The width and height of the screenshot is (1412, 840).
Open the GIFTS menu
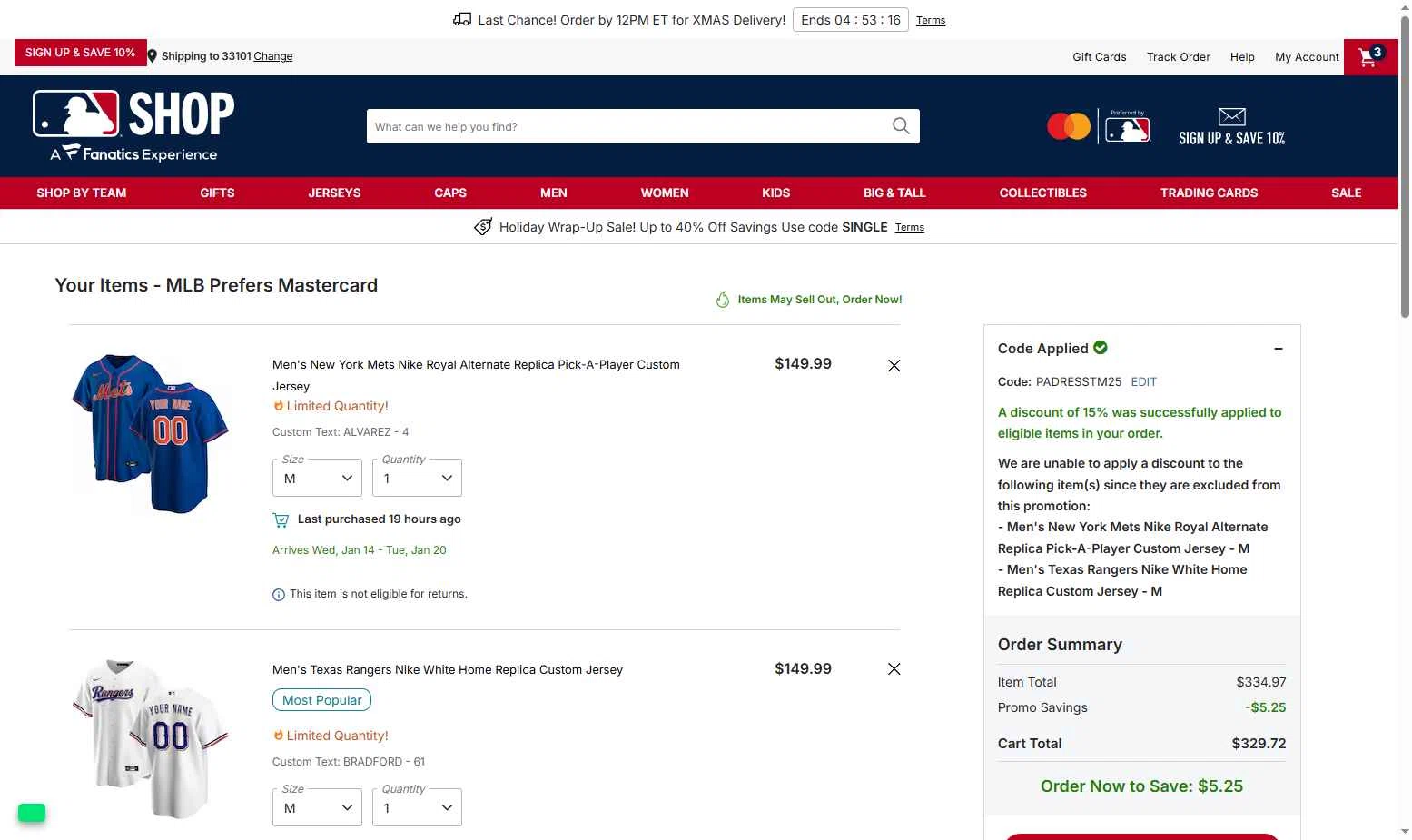(217, 193)
